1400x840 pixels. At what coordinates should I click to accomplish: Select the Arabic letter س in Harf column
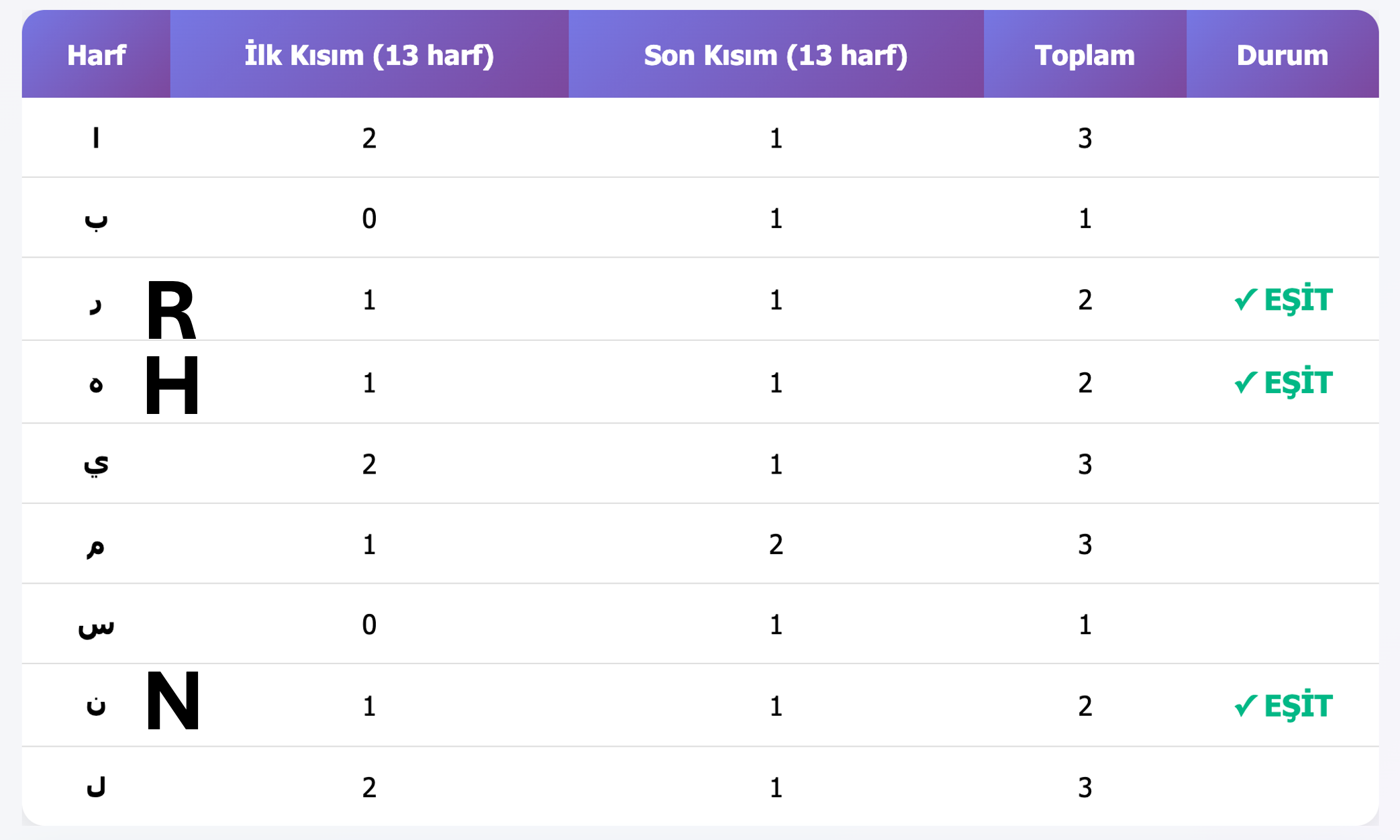point(96,626)
